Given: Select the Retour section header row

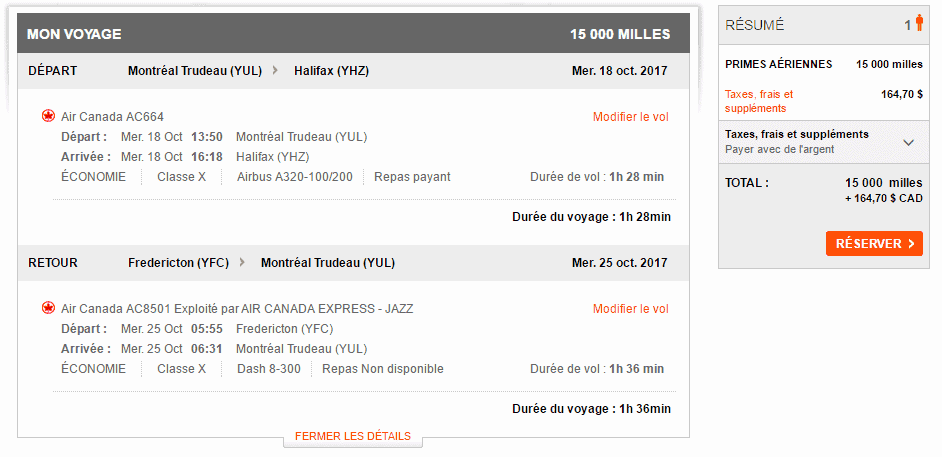Looking at the screenshot, I should point(353,263).
